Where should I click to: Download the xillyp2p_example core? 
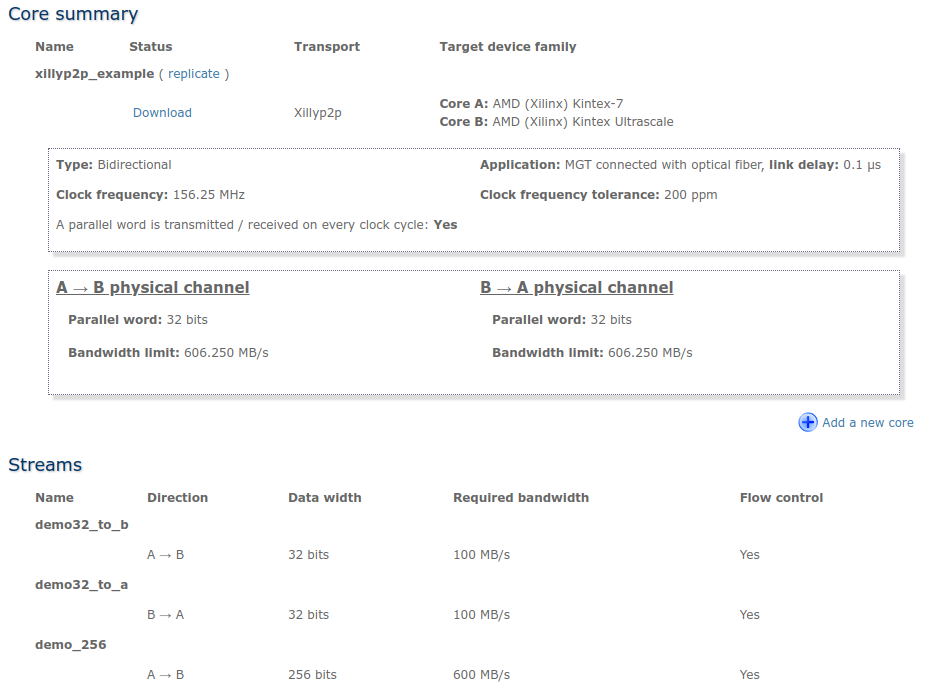162,112
